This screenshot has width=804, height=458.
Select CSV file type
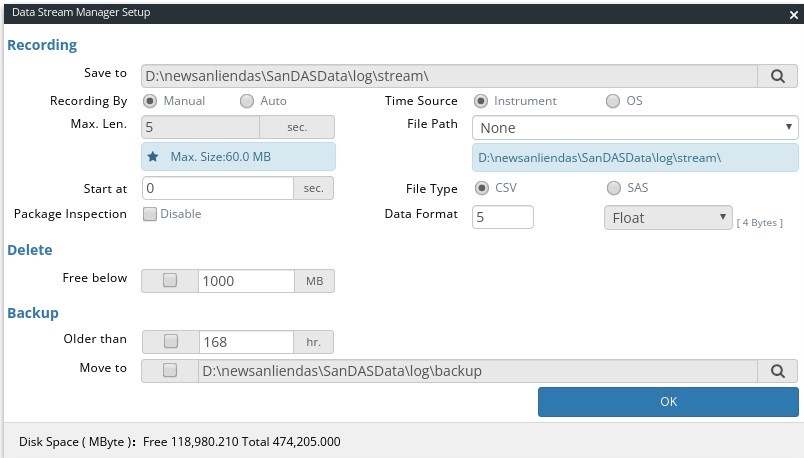click(x=481, y=188)
